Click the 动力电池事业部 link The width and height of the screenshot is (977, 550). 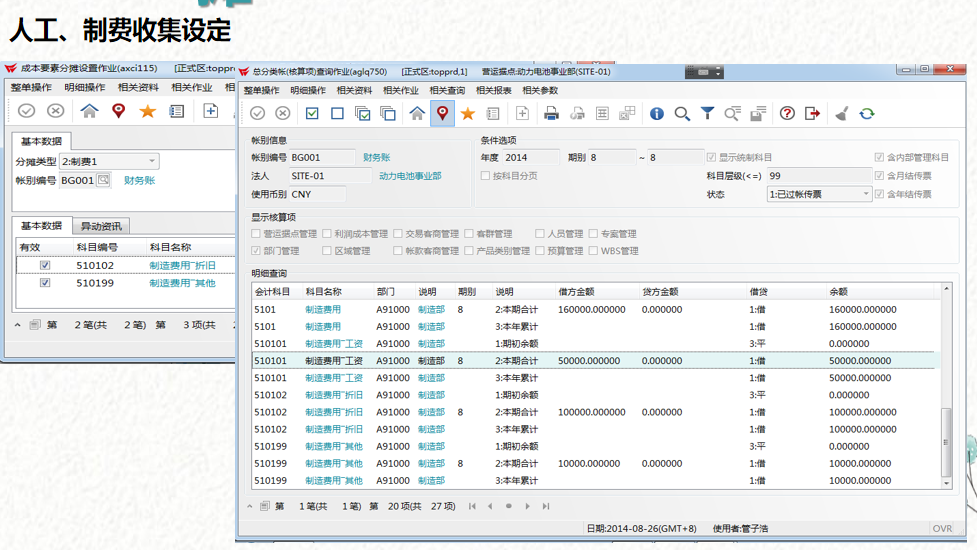pyautogui.click(x=410, y=176)
